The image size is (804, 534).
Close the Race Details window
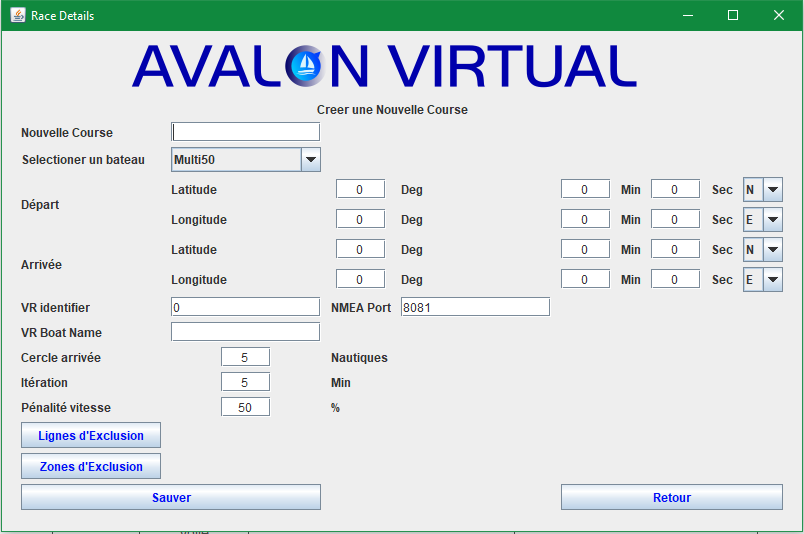[778, 15]
